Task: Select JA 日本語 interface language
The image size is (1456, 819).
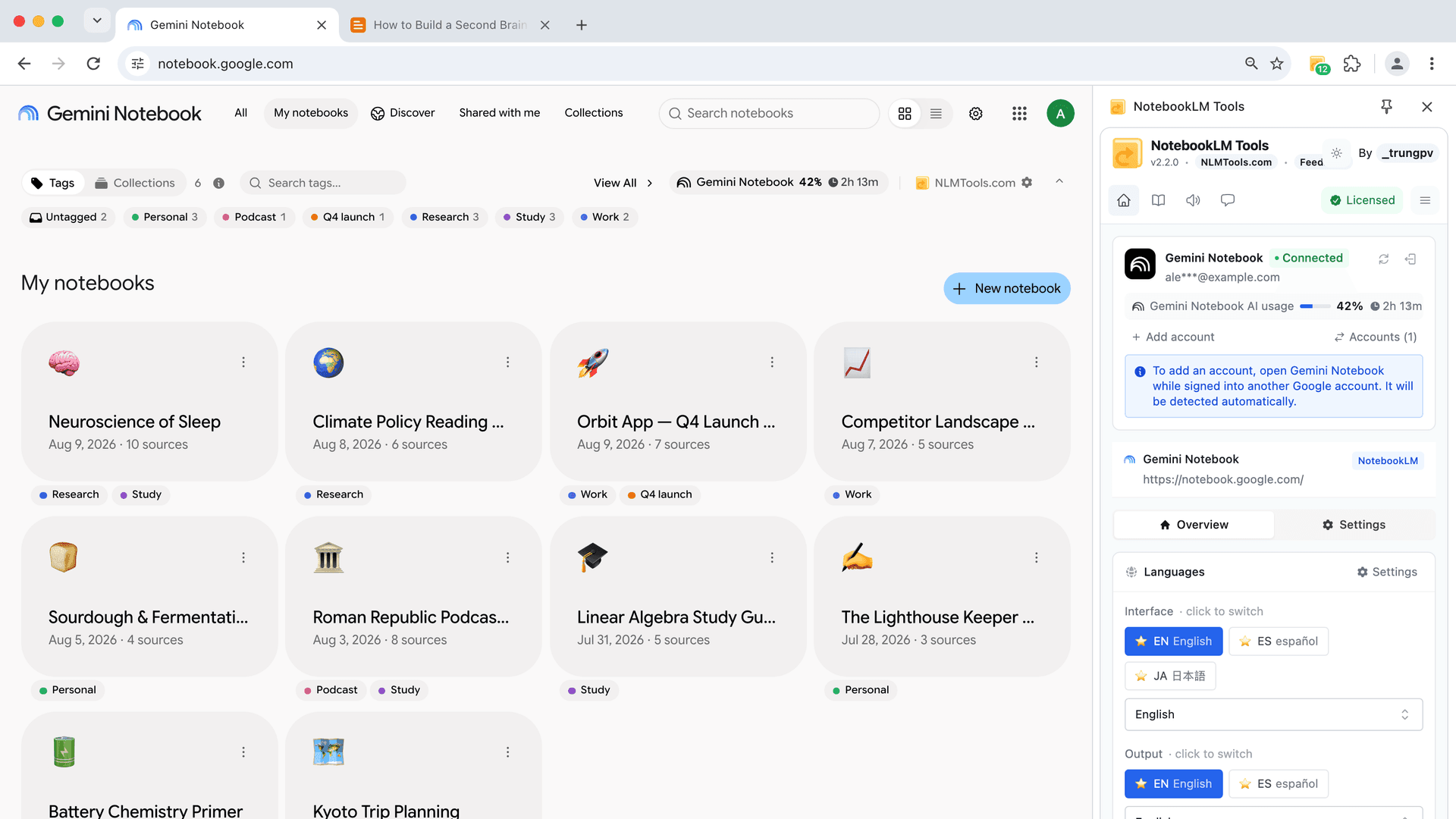Action: click(x=1170, y=676)
